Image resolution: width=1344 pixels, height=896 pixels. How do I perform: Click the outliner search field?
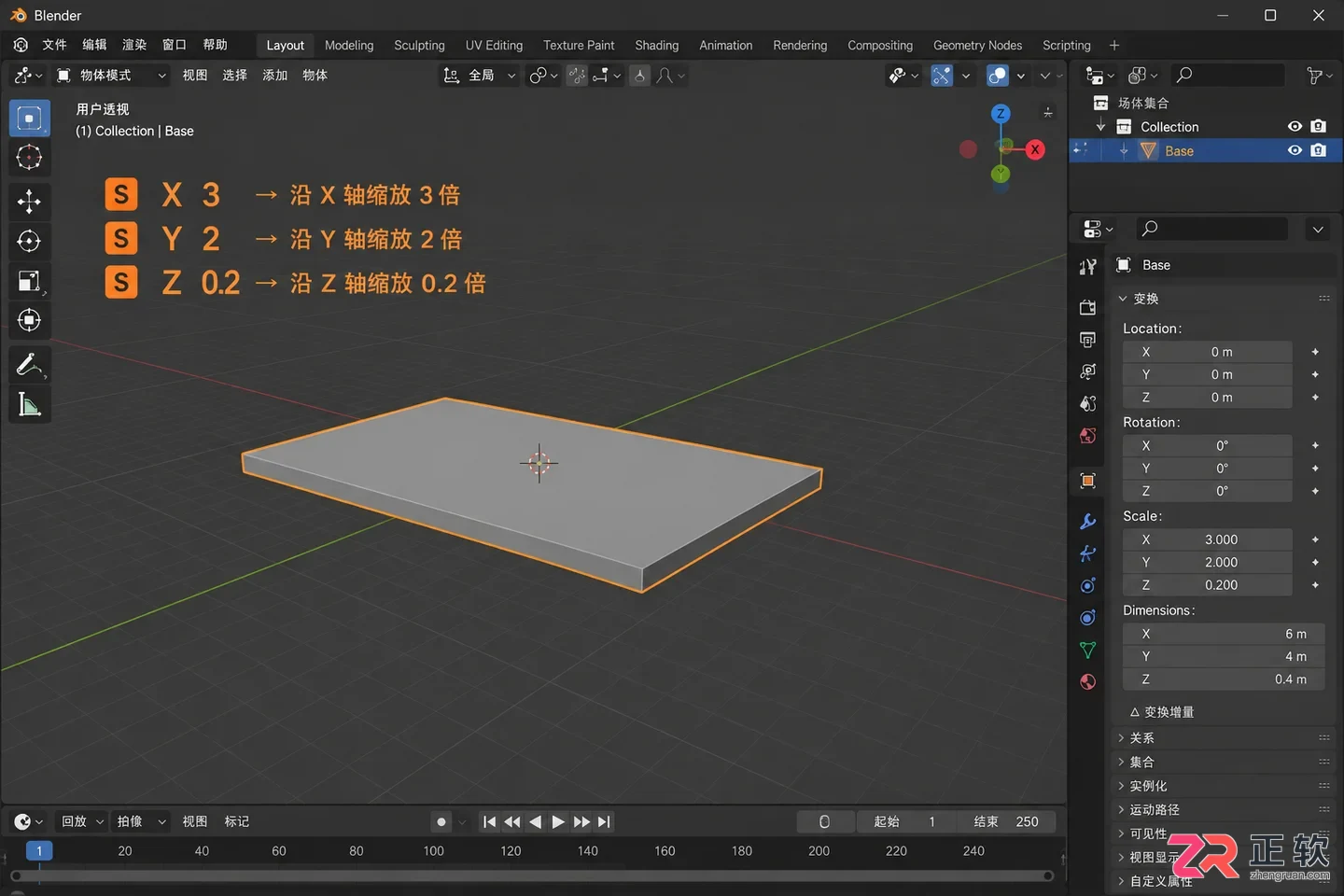pyautogui.click(x=1226, y=76)
